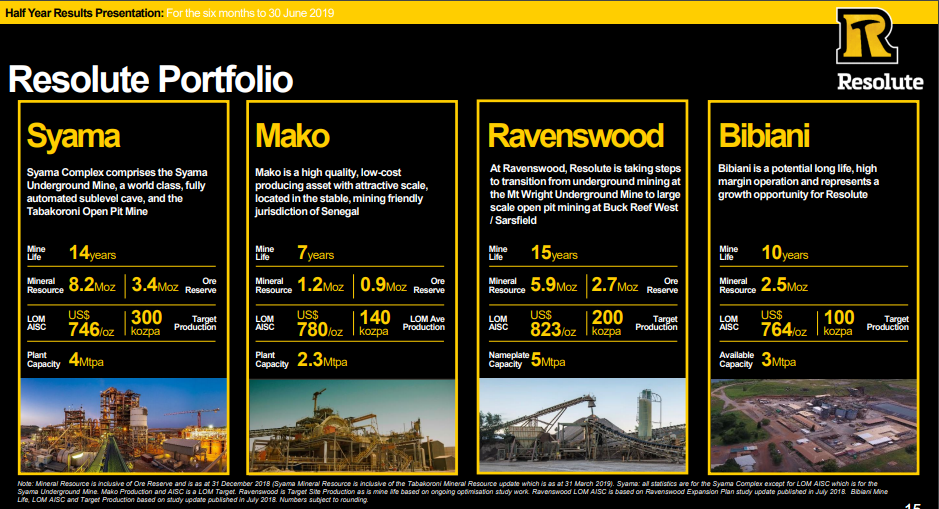939x509 pixels.
Task: Select the Syama card heading
Action: [x=74, y=136]
